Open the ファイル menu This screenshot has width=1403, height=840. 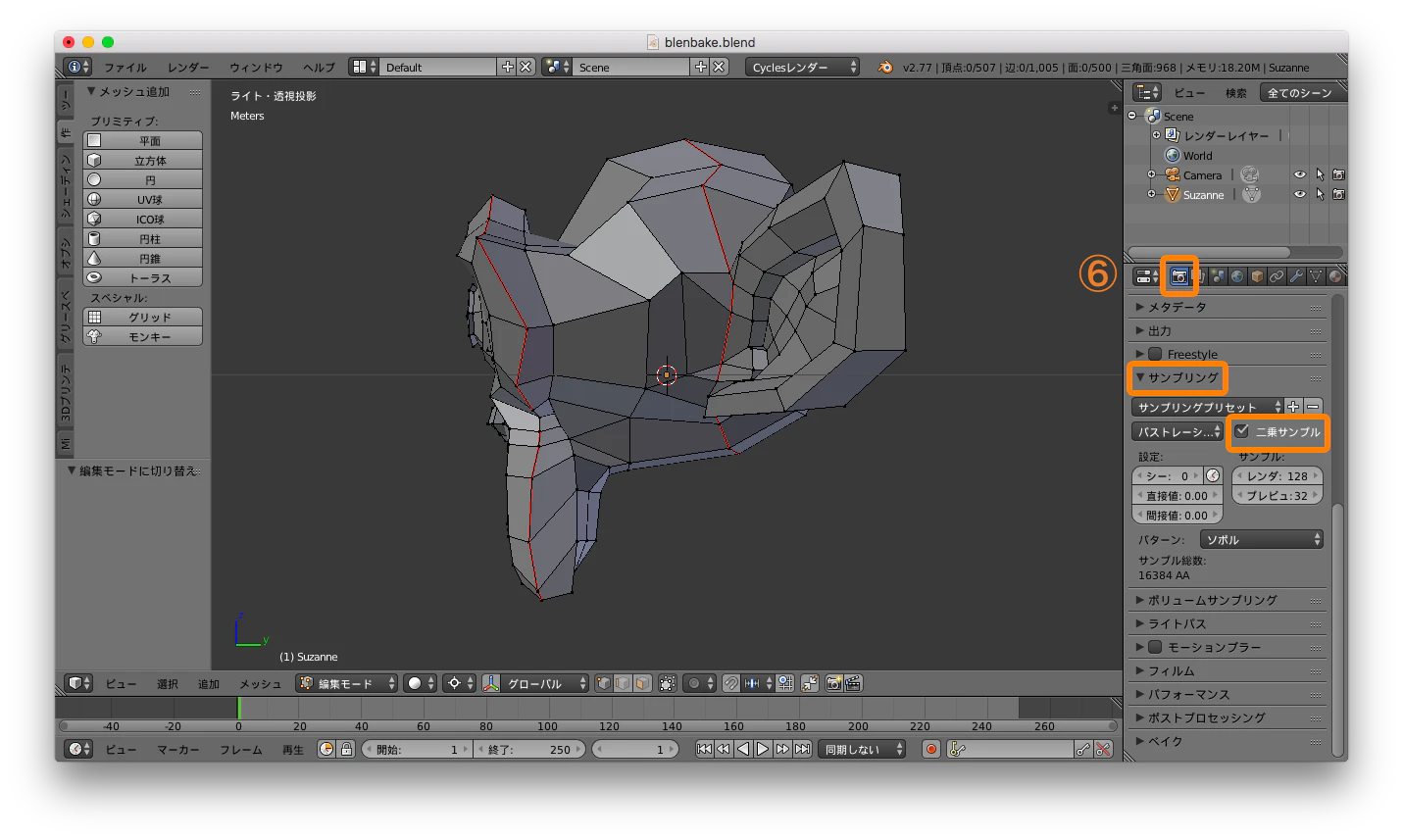[125, 67]
